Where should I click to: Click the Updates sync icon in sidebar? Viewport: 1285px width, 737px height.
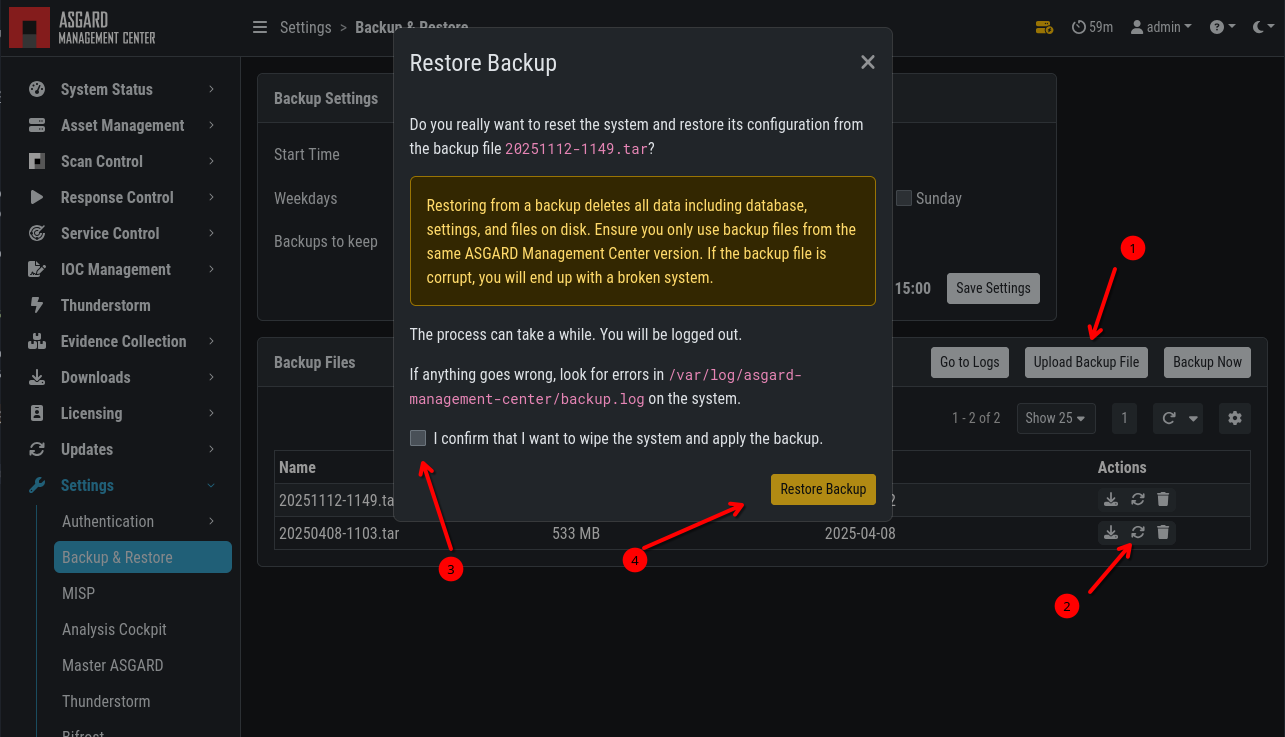(x=37, y=449)
